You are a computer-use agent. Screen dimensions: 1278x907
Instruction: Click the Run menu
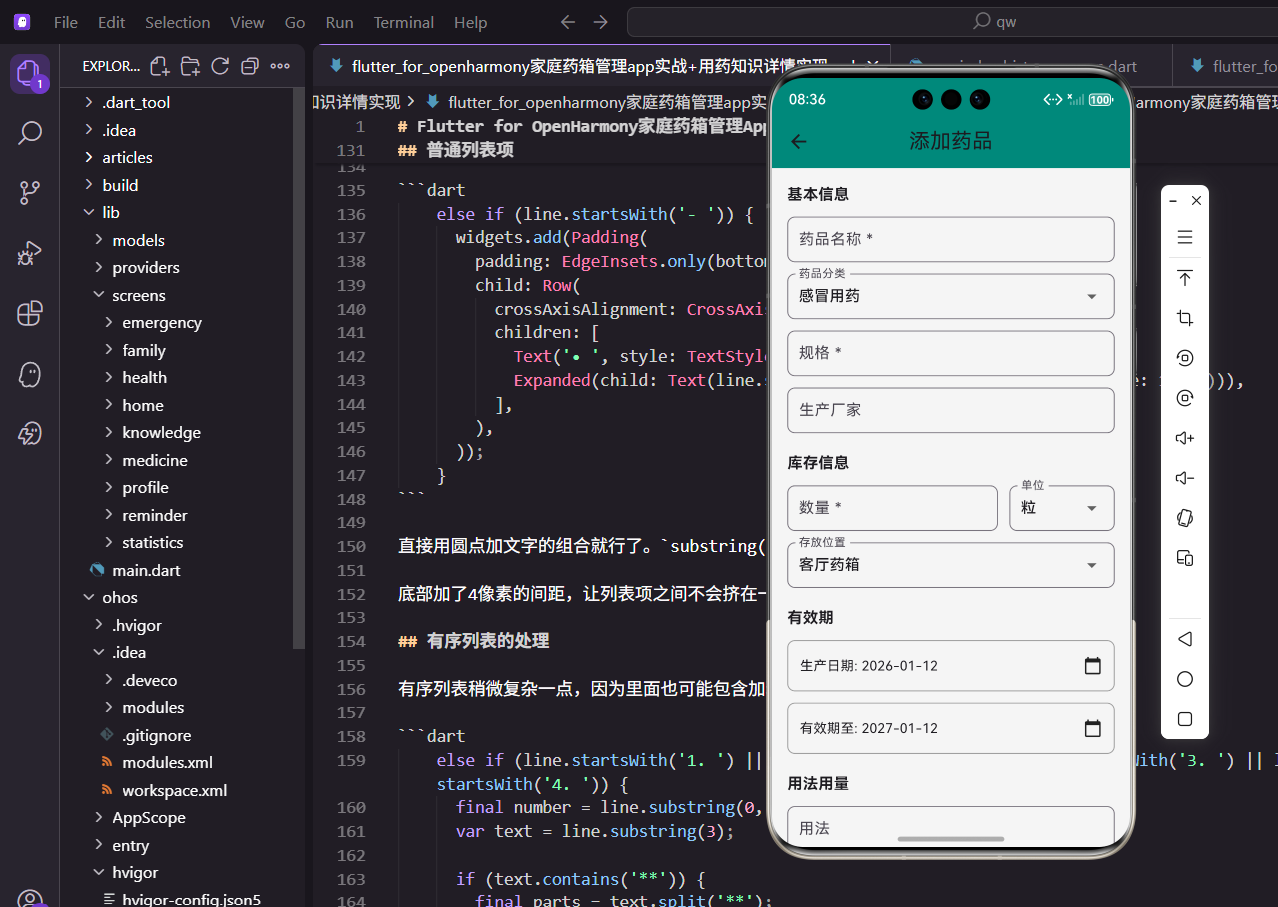[339, 22]
